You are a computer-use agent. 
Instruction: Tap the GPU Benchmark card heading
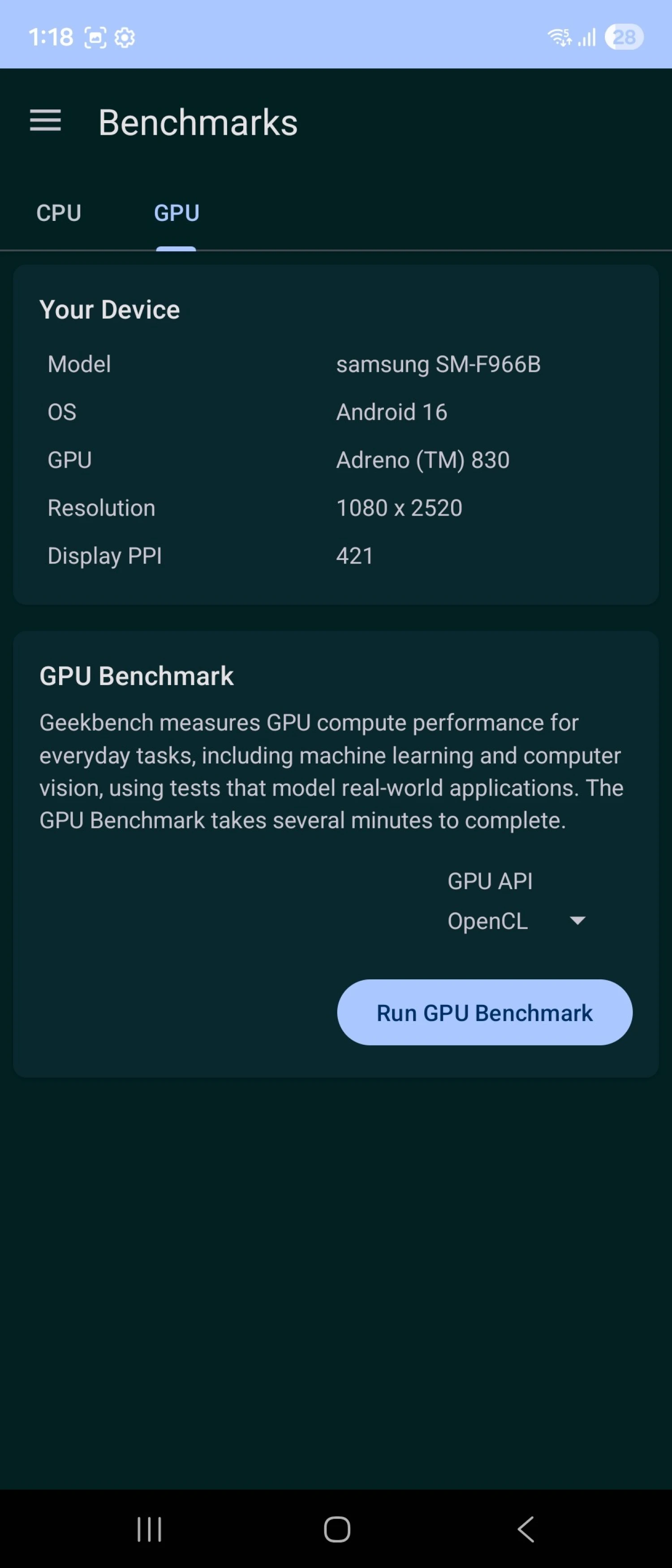tap(136, 676)
